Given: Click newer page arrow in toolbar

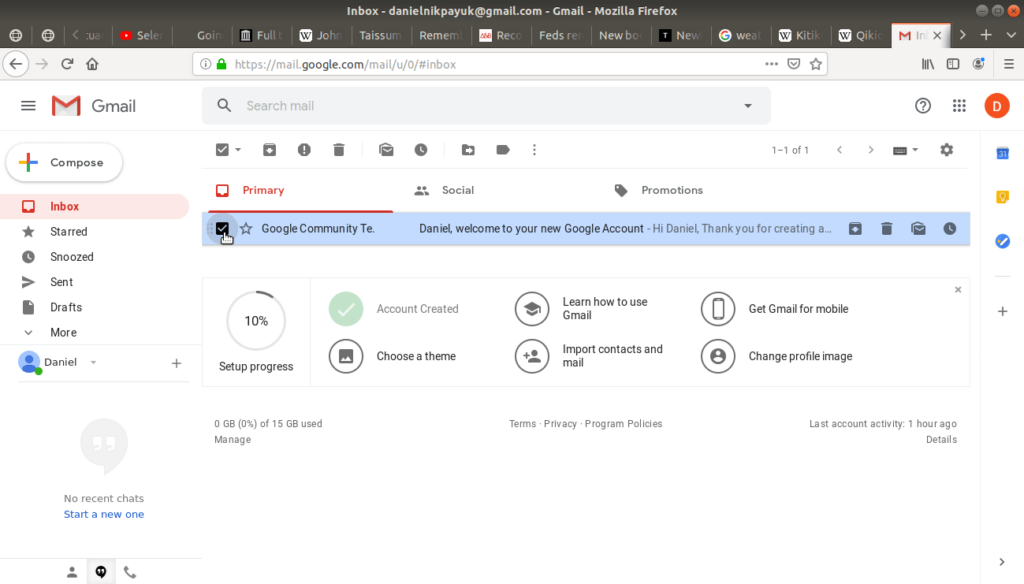Looking at the screenshot, I should pyautogui.click(x=839, y=150).
